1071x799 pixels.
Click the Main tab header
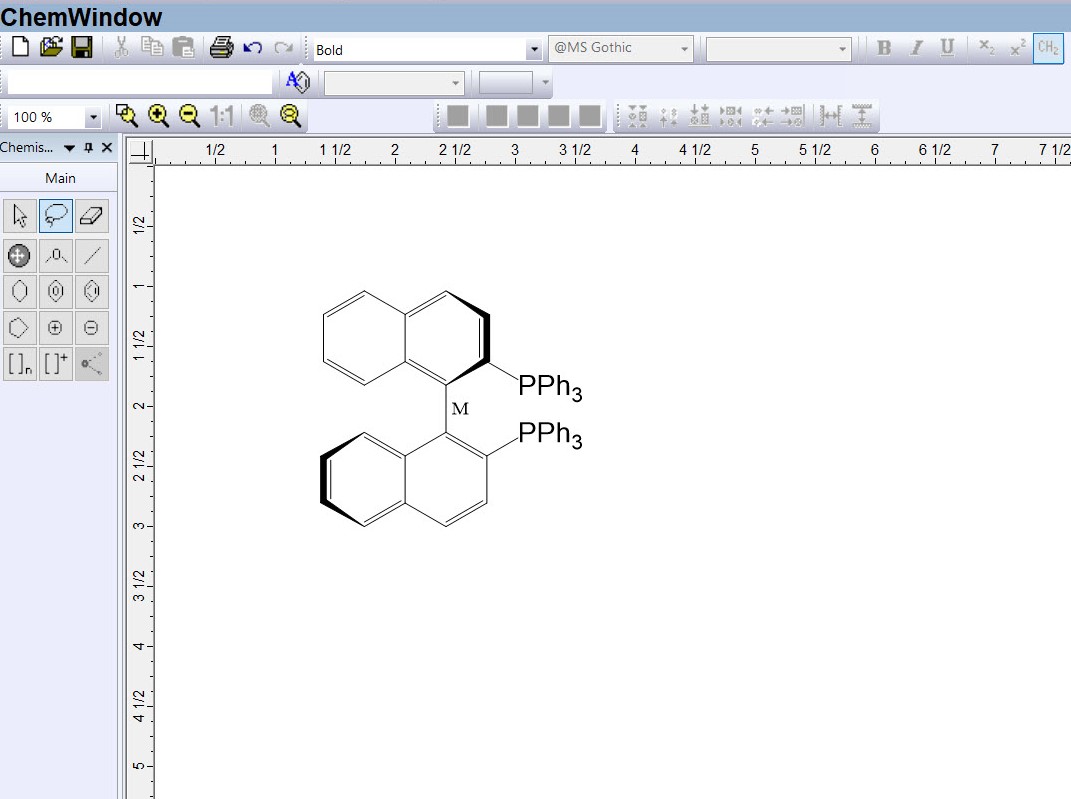pos(60,178)
